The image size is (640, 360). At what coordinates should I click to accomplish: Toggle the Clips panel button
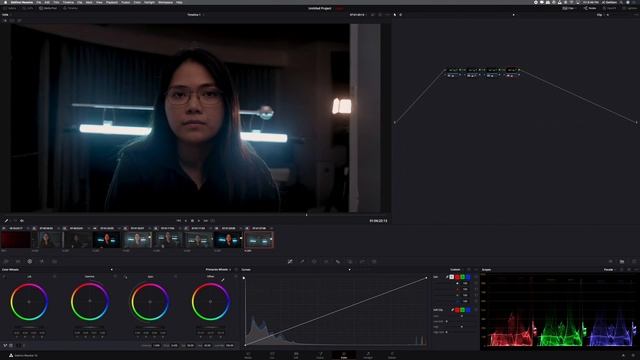pyautogui.click(x=569, y=8)
